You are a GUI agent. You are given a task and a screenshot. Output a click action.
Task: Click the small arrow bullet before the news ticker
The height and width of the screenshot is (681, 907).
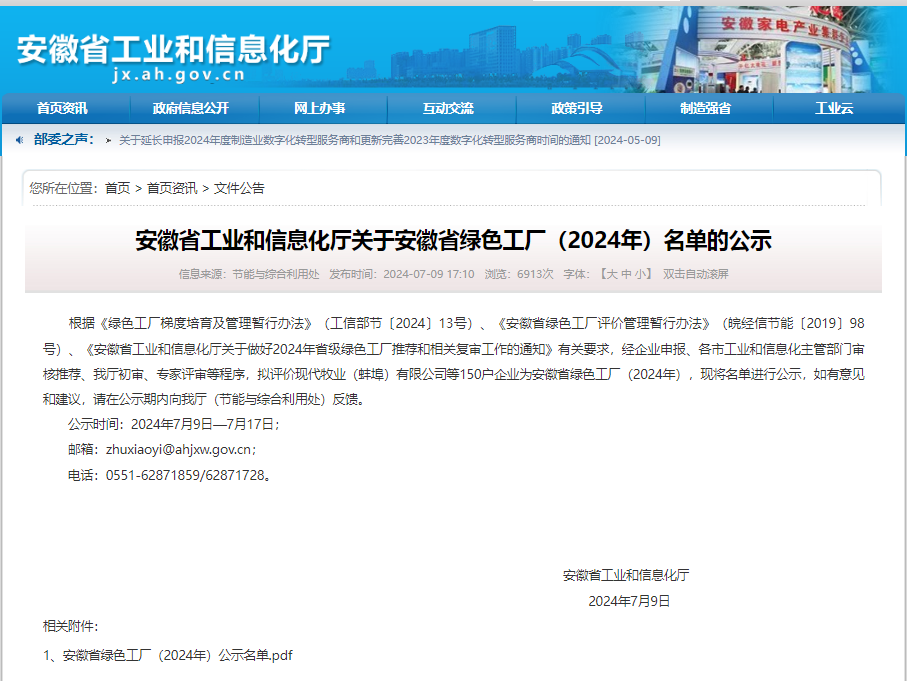(x=108, y=141)
